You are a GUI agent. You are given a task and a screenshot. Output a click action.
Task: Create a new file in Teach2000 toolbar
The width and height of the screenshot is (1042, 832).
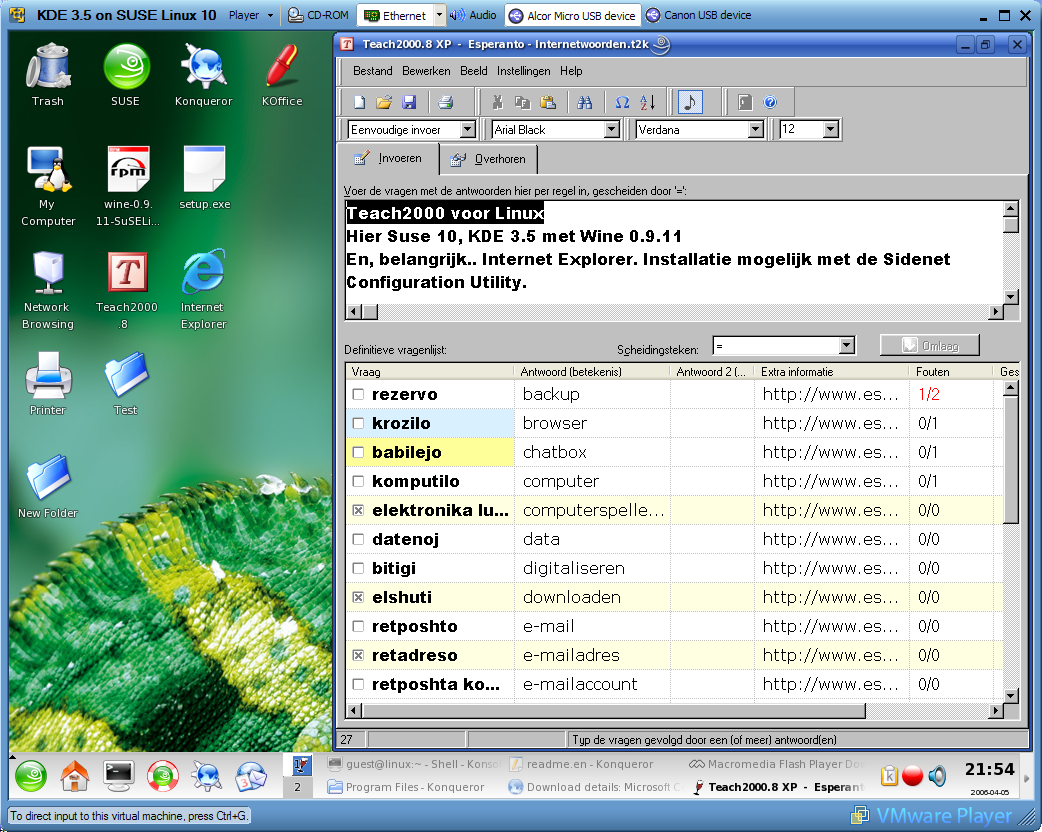tap(360, 102)
